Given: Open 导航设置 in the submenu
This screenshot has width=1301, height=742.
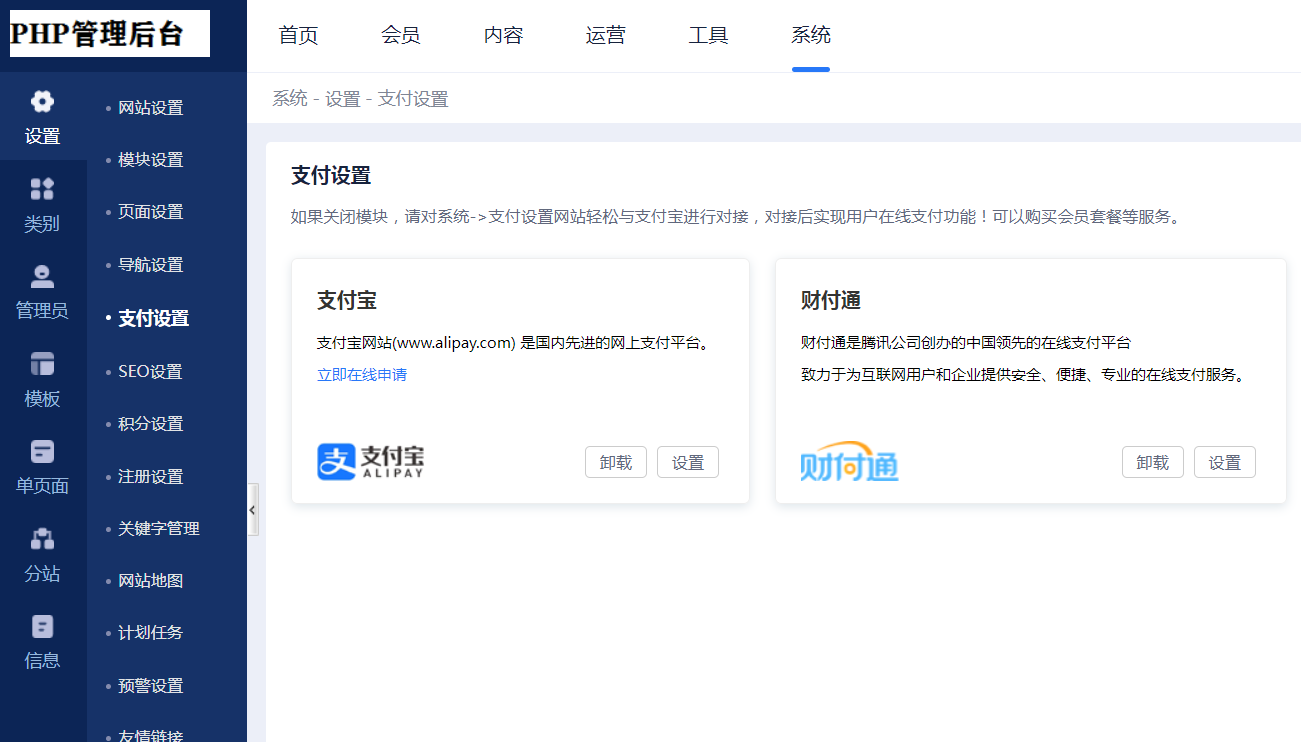Looking at the screenshot, I should [151, 265].
